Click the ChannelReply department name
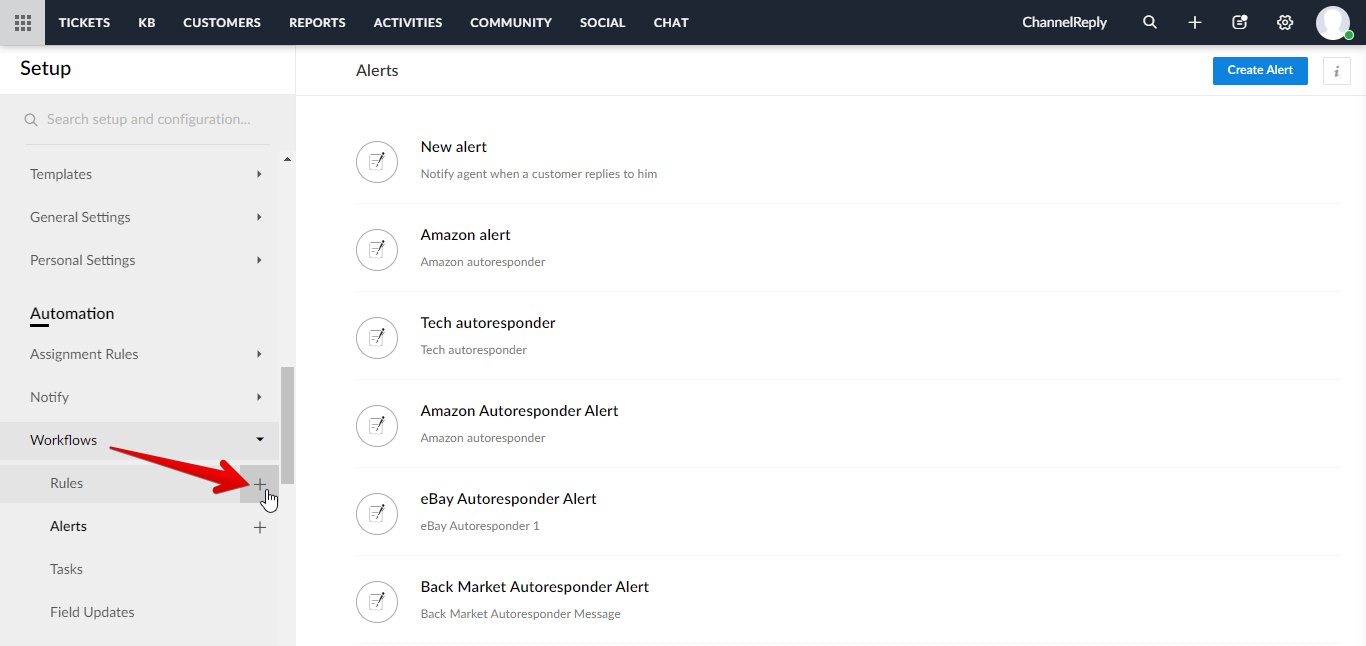Screen dimensions: 1366x646 pyautogui.click(x=1064, y=22)
